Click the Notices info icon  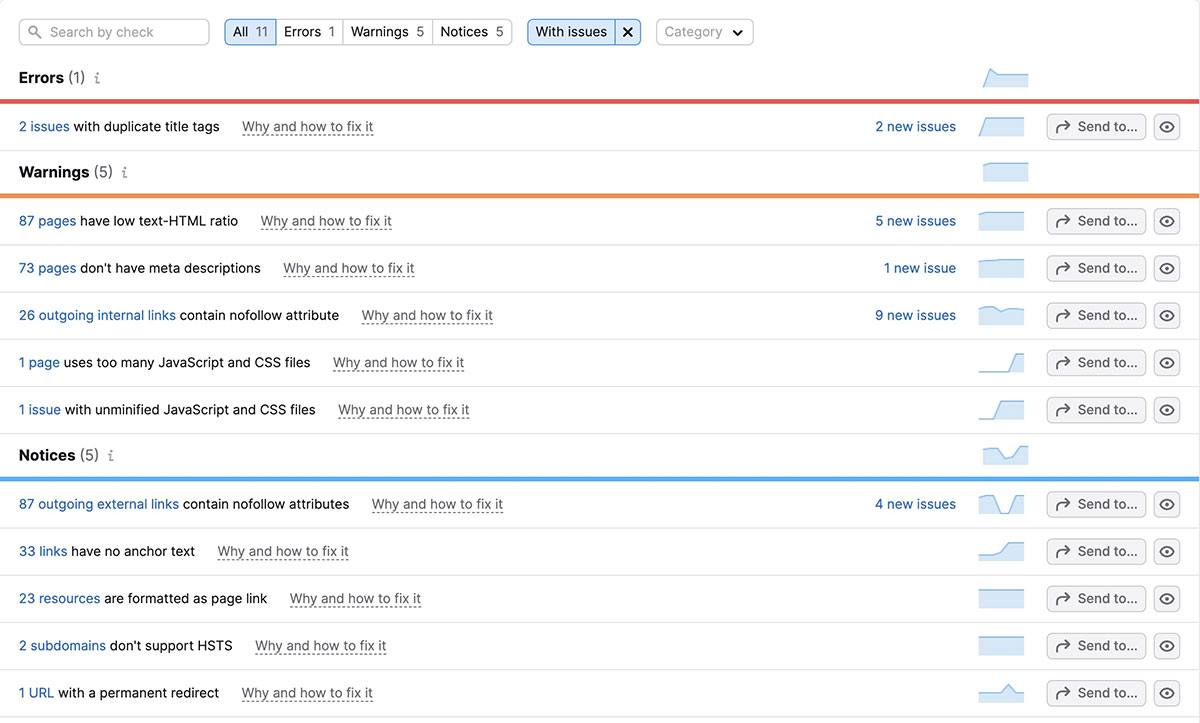coord(110,455)
